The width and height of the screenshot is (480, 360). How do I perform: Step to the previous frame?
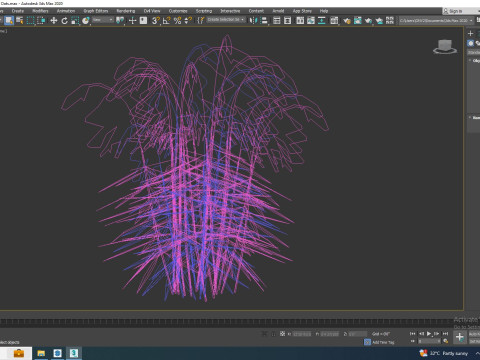(421, 334)
